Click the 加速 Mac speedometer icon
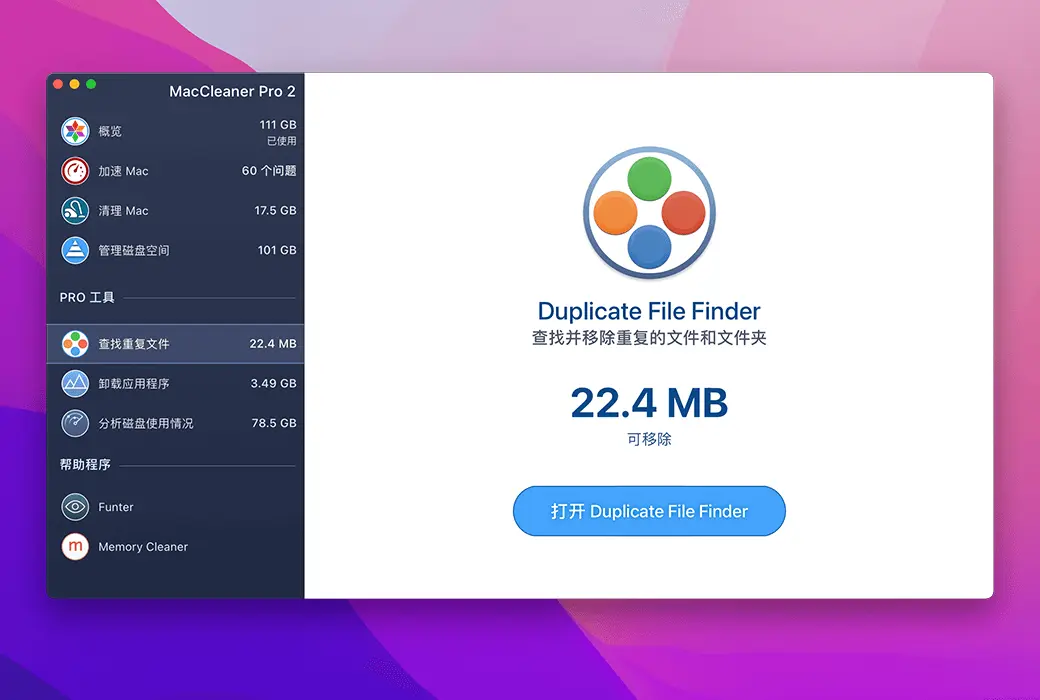This screenshot has width=1040, height=700. point(75,171)
